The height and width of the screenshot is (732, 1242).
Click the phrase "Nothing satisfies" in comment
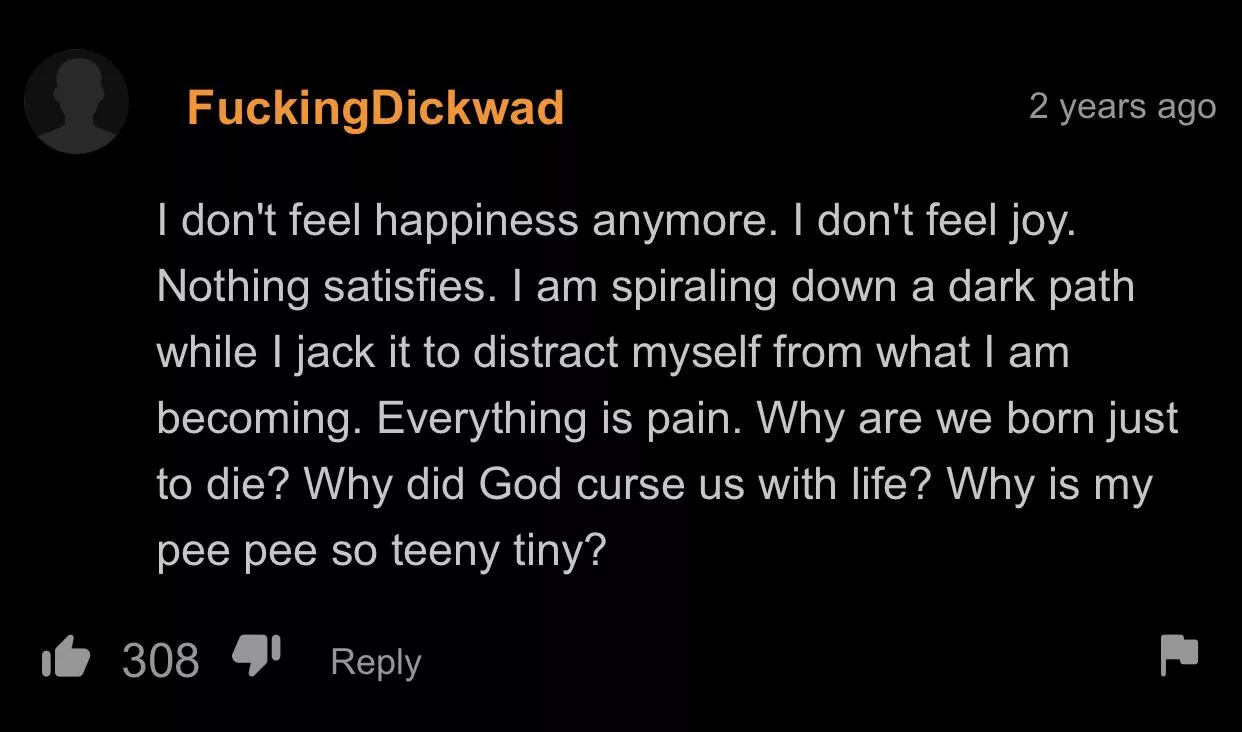321,287
